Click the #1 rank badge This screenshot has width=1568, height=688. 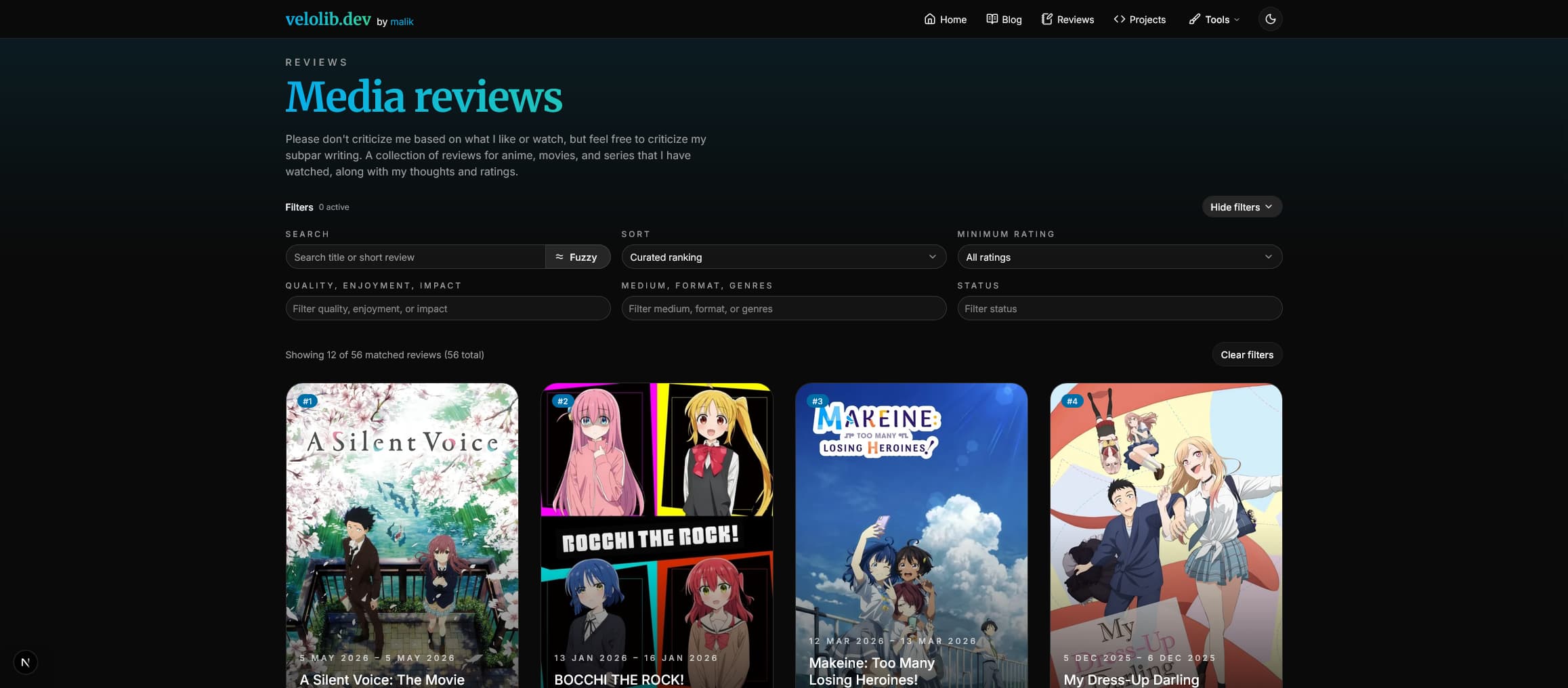308,401
